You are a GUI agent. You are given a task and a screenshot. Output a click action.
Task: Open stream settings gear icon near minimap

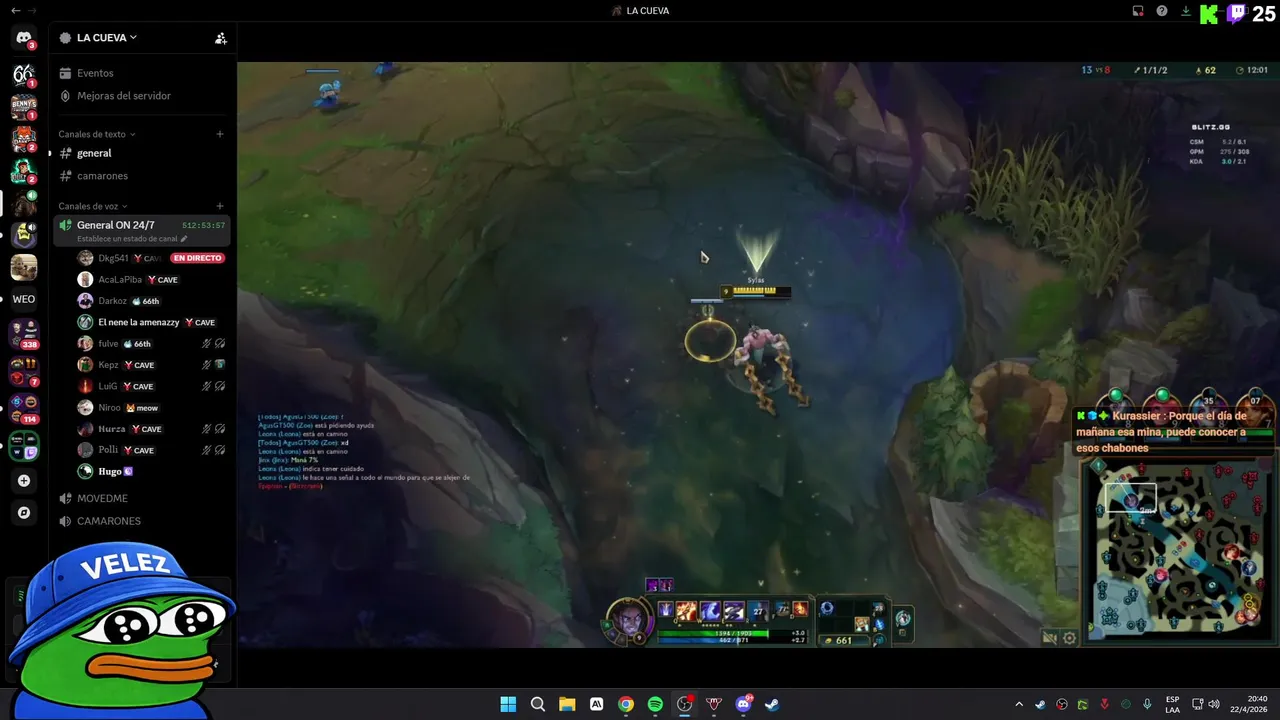1069,638
